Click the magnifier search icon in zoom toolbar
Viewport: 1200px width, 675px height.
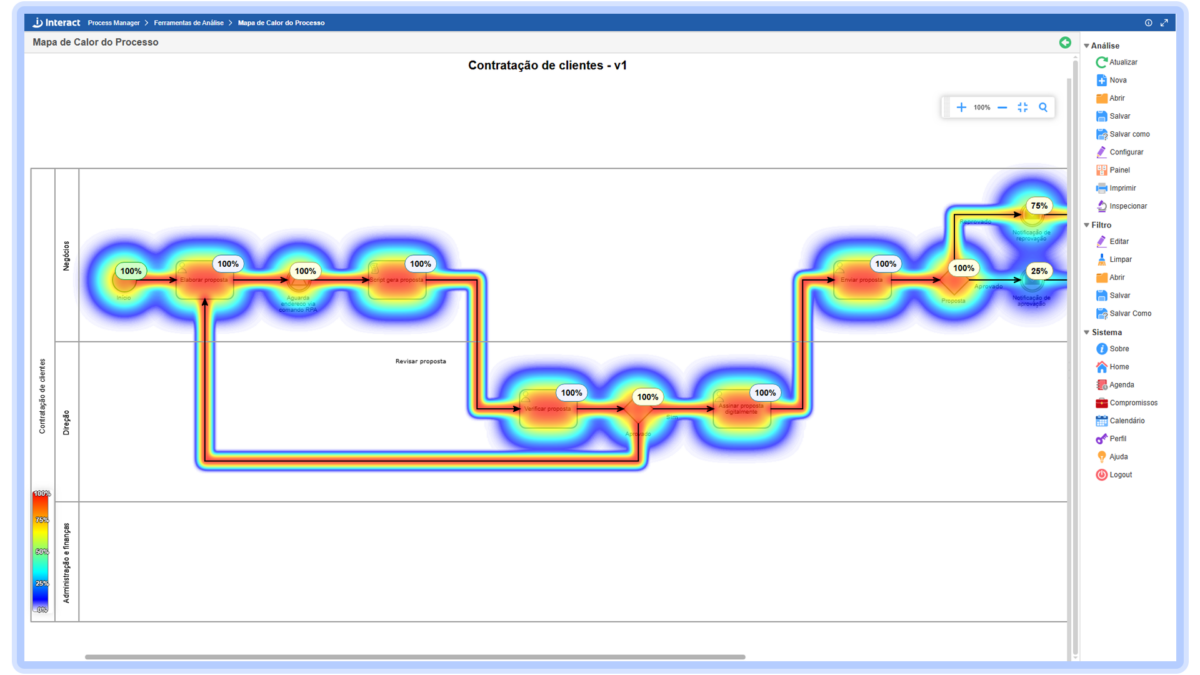click(1043, 107)
